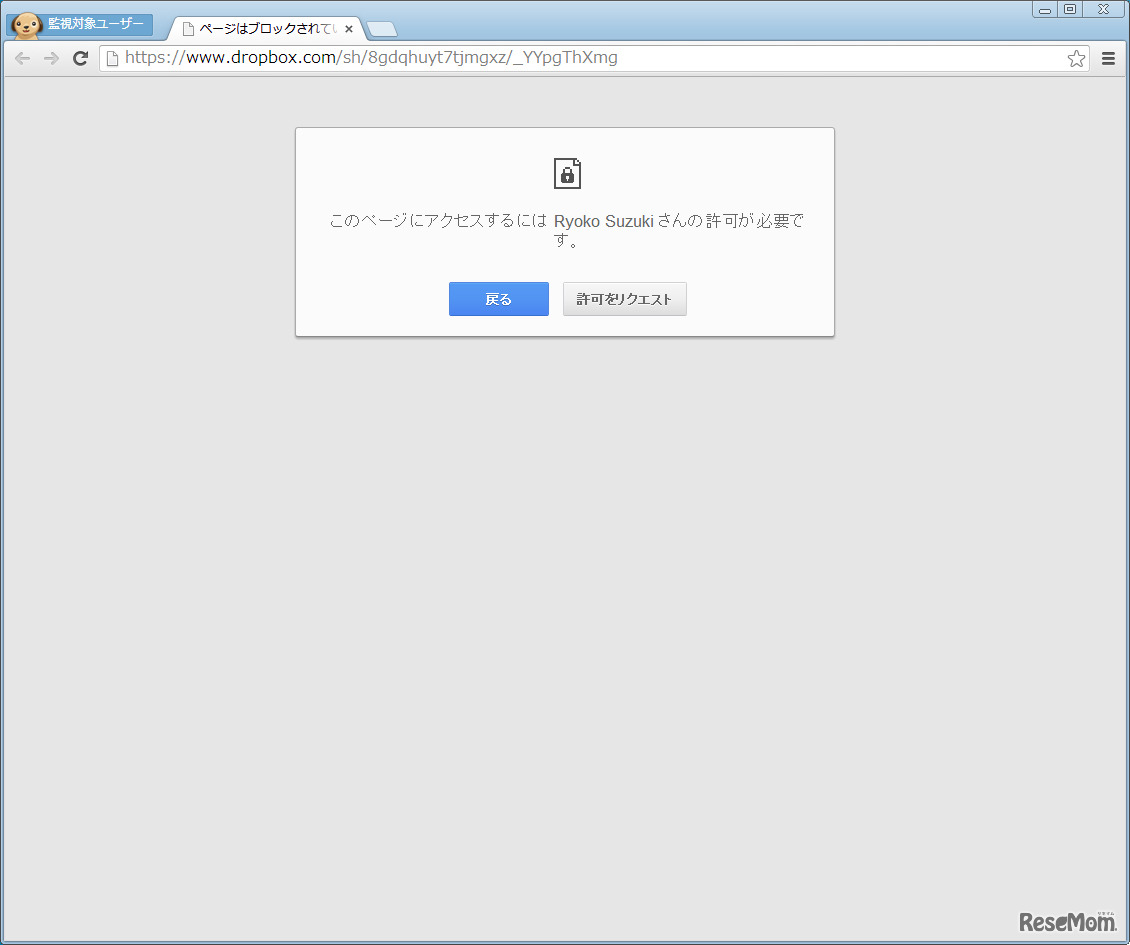This screenshot has height=945, width=1130.
Task: Click the locked document icon in the dialog
Action: point(565,173)
